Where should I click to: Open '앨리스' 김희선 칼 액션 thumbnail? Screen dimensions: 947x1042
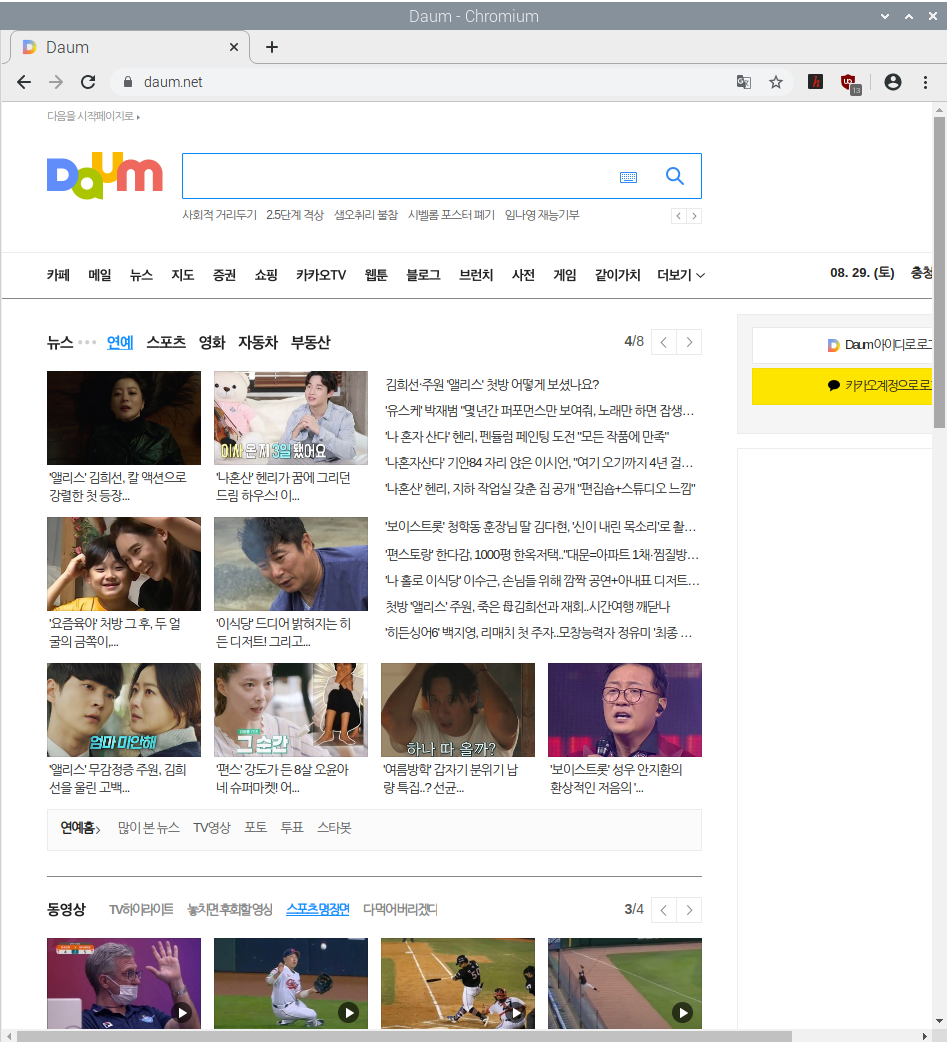(x=124, y=418)
